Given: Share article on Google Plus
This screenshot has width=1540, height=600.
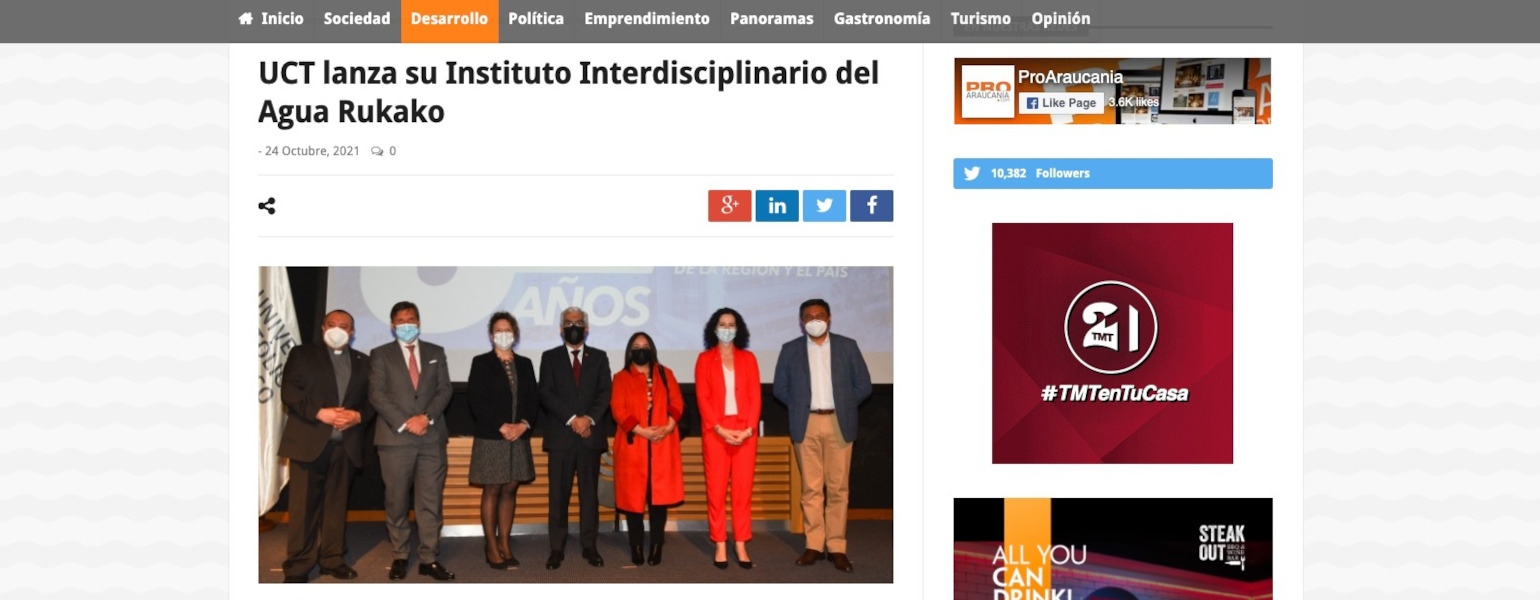Looking at the screenshot, I should (x=729, y=206).
